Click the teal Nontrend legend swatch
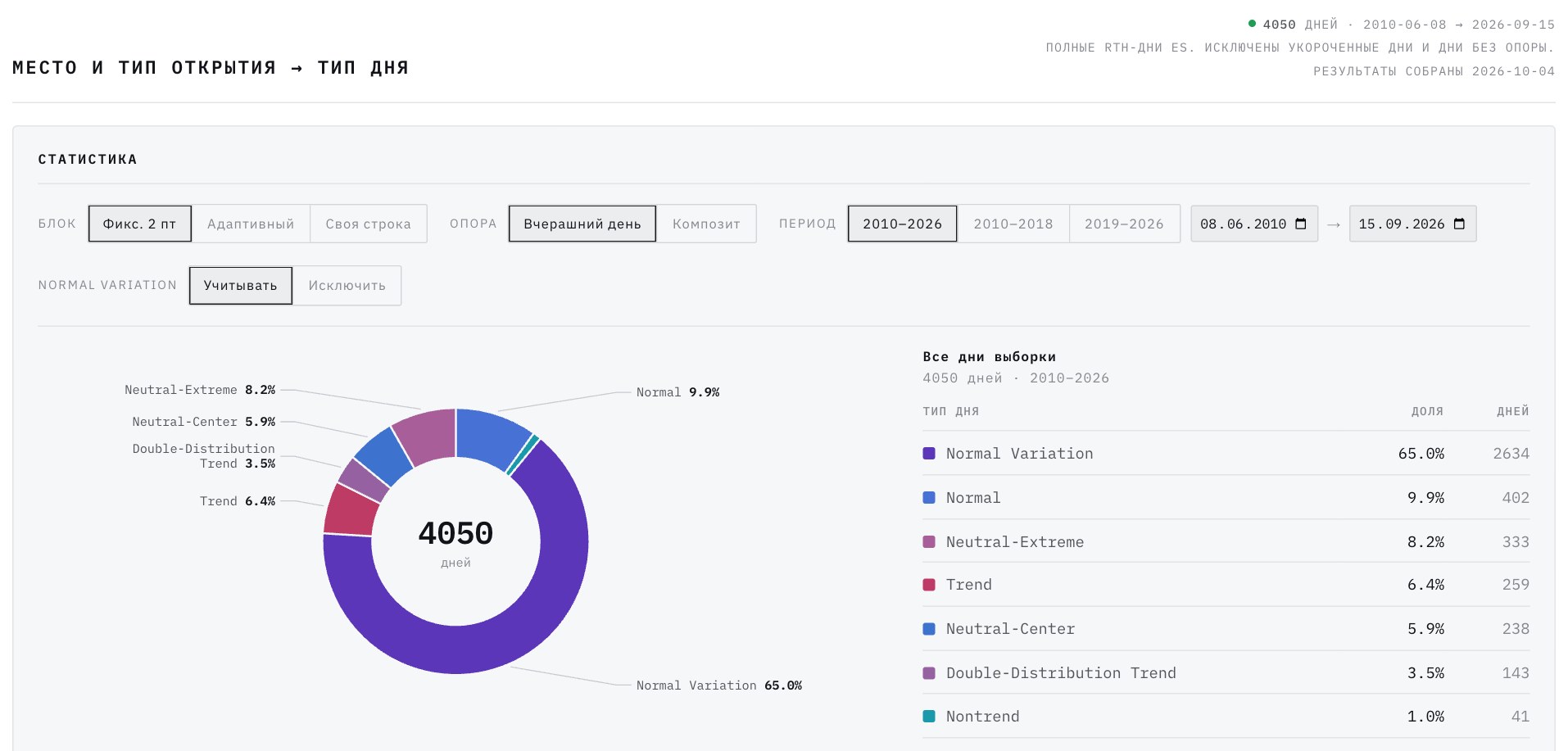 (929, 717)
